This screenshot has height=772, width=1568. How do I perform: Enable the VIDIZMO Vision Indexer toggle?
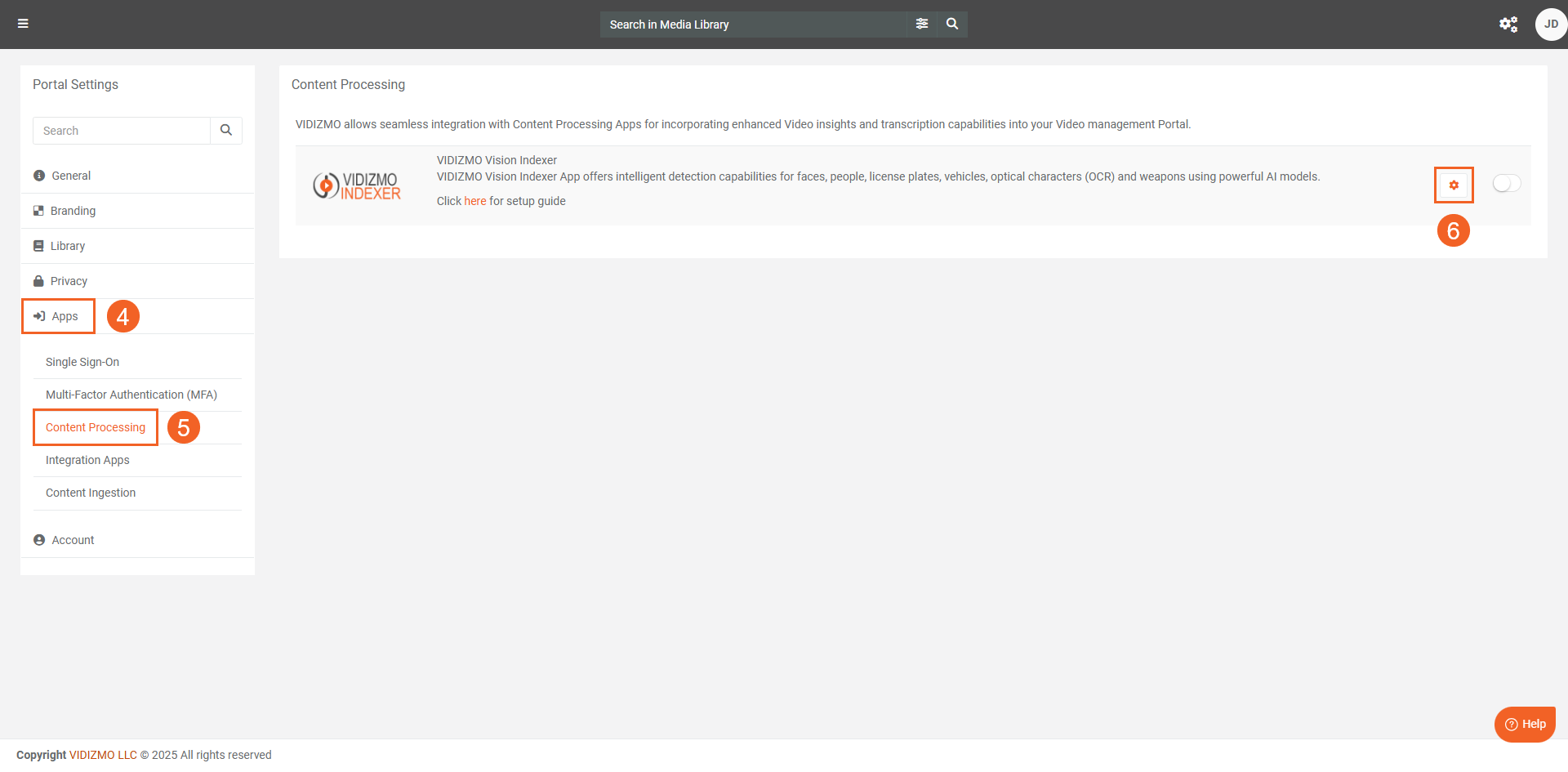1506,183
